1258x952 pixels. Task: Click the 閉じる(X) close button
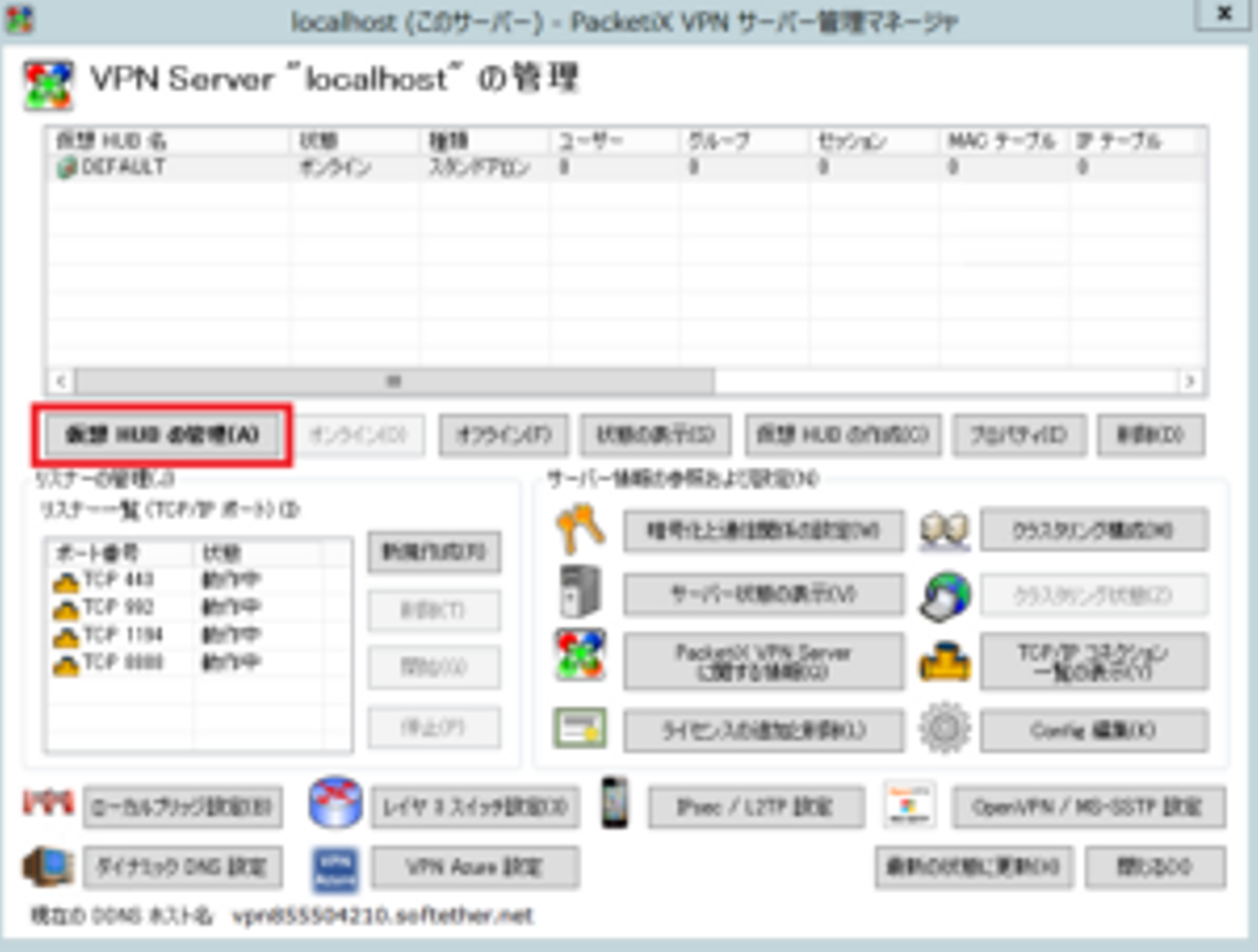(1155, 867)
